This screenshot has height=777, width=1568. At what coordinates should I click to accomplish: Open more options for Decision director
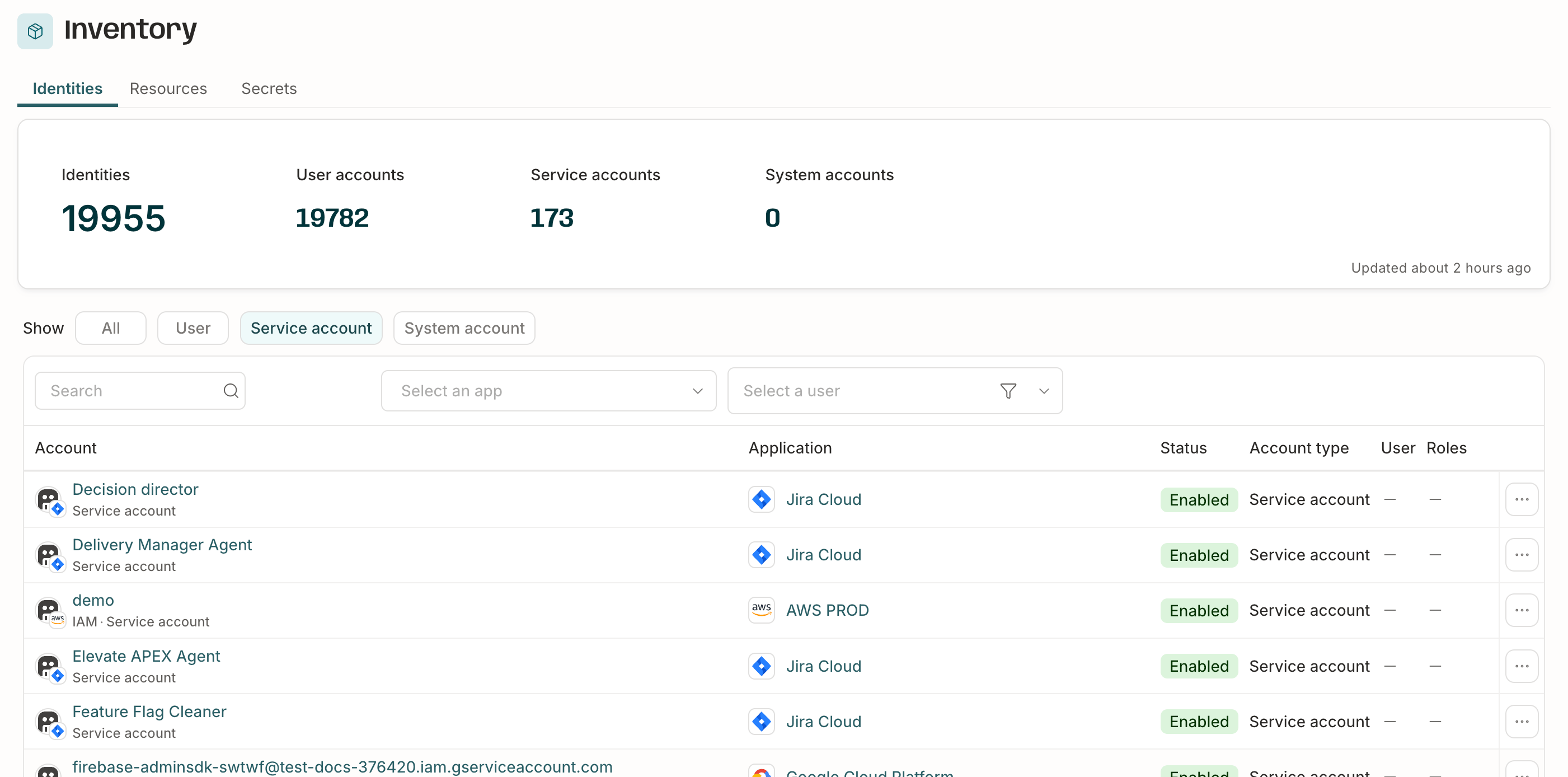(1522, 499)
